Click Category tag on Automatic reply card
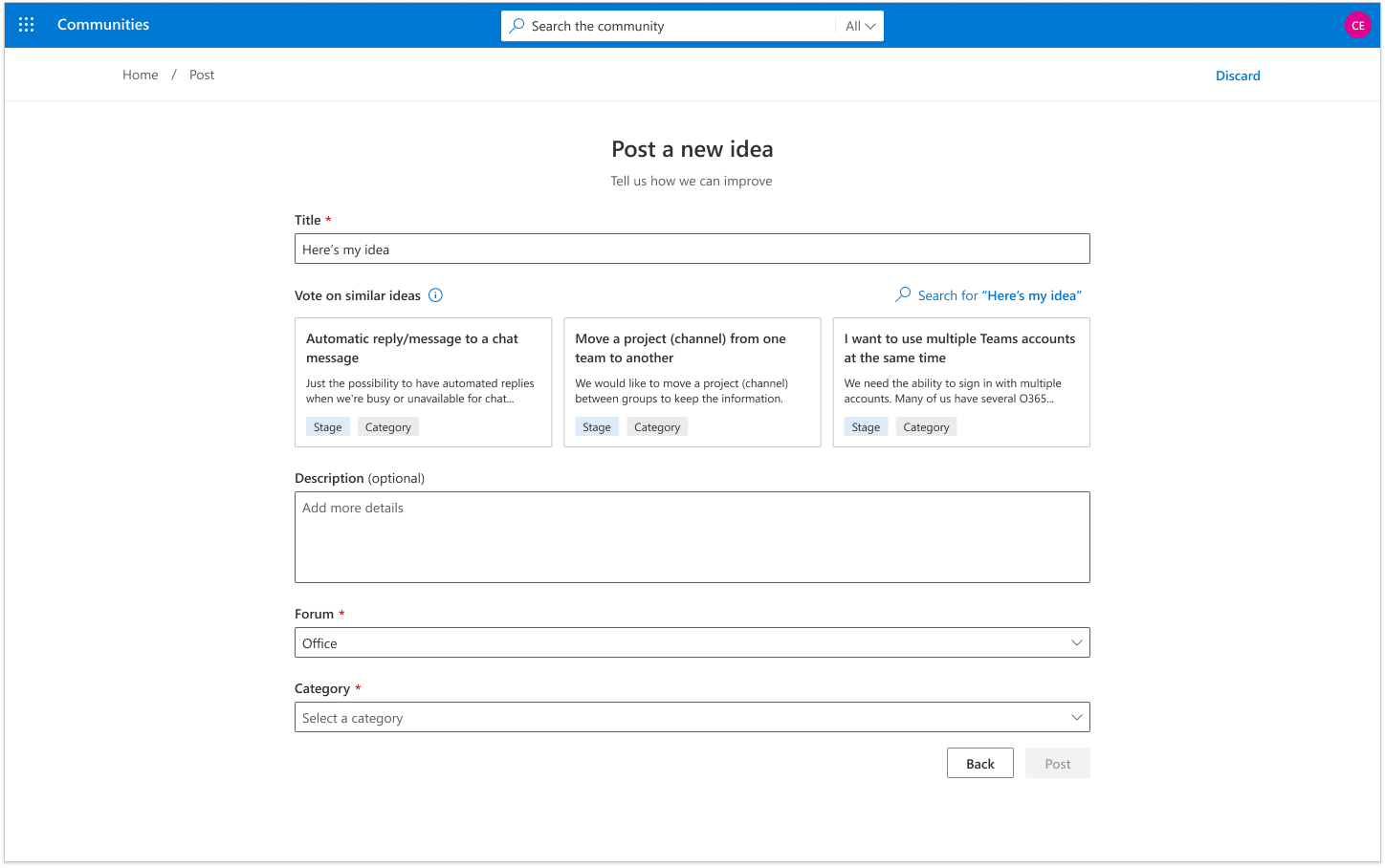 pyautogui.click(x=387, y=427)
